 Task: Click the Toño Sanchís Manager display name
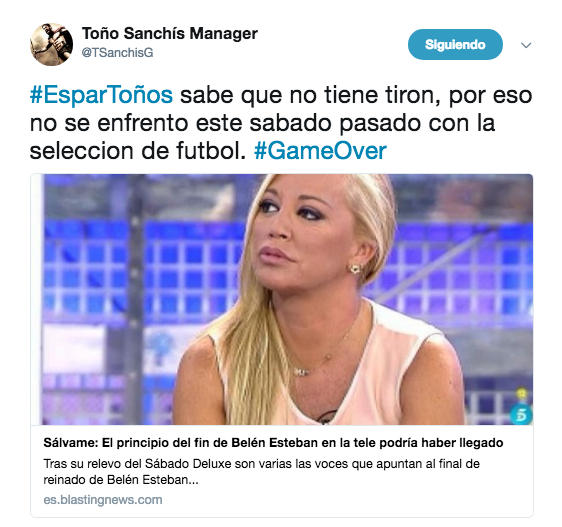tap(170, 34)
